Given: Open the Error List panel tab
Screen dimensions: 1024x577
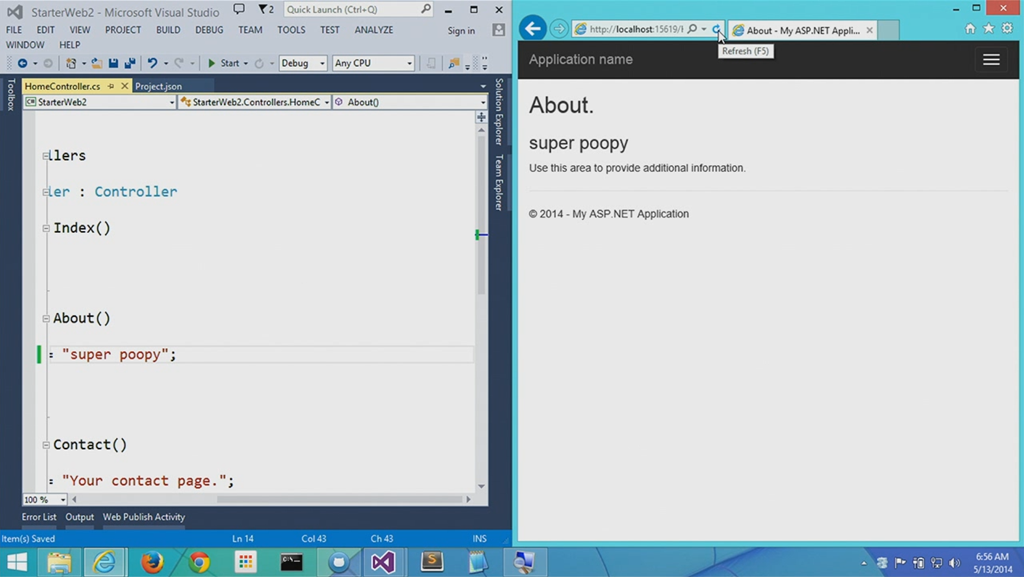Looking at the screenshot, I should point(39,517).
